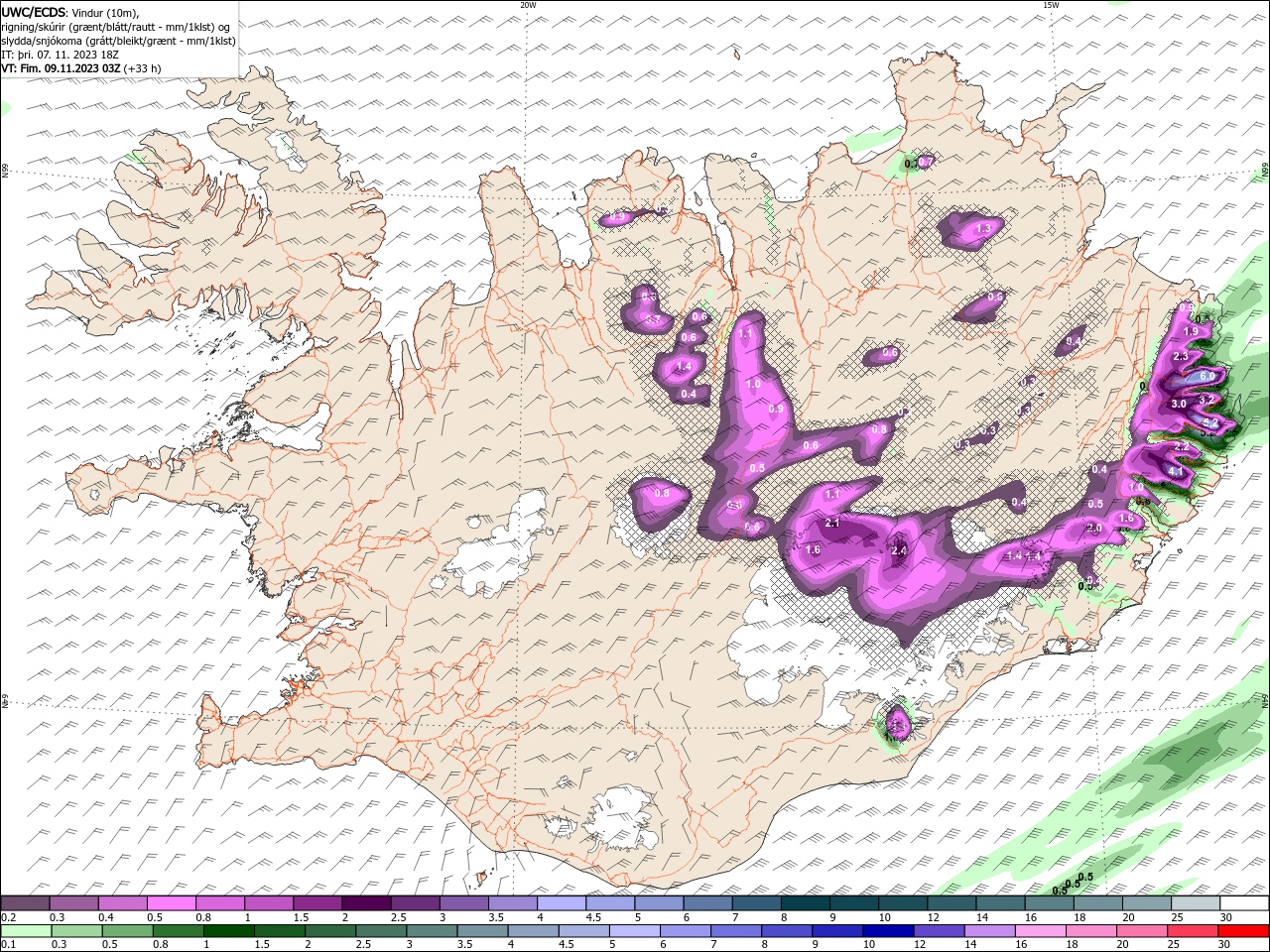Click the '20W' longitude label
Viewport: 1270px width, 952px height.
point(528,5)
